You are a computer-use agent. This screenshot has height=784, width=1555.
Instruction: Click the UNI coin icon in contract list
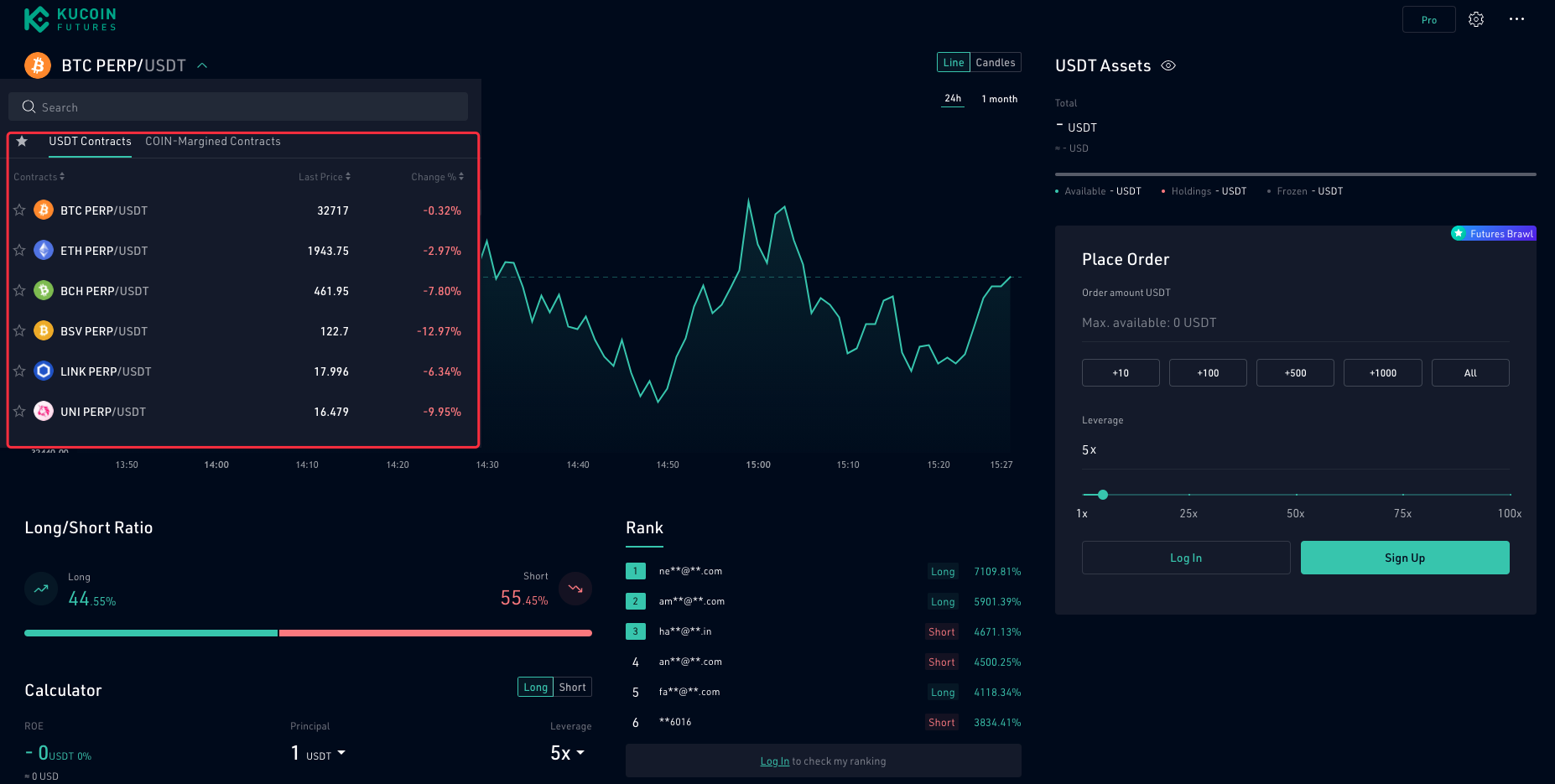(x=44, y=411)
